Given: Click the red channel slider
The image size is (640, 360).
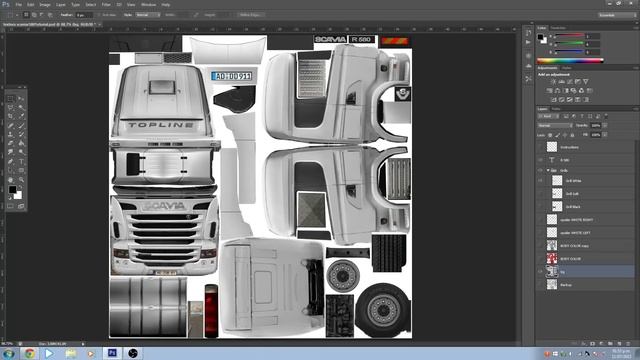Looking at the screenshot, I should tap(569, 36).
